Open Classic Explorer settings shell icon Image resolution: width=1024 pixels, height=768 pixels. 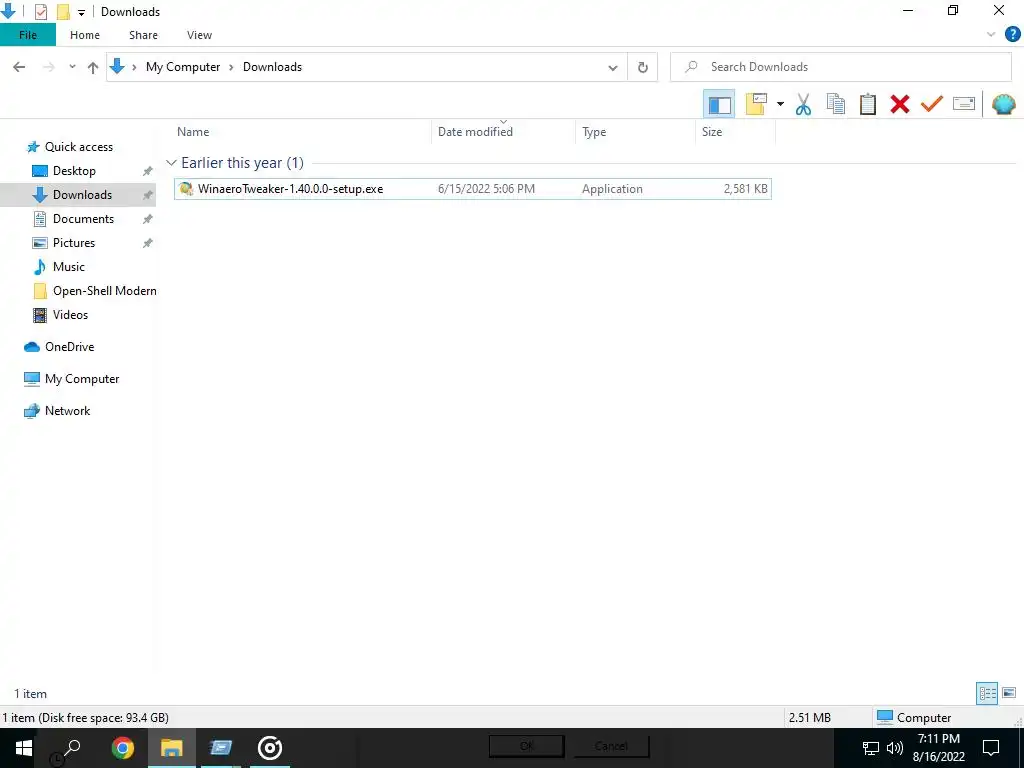tap(1003, 104)
